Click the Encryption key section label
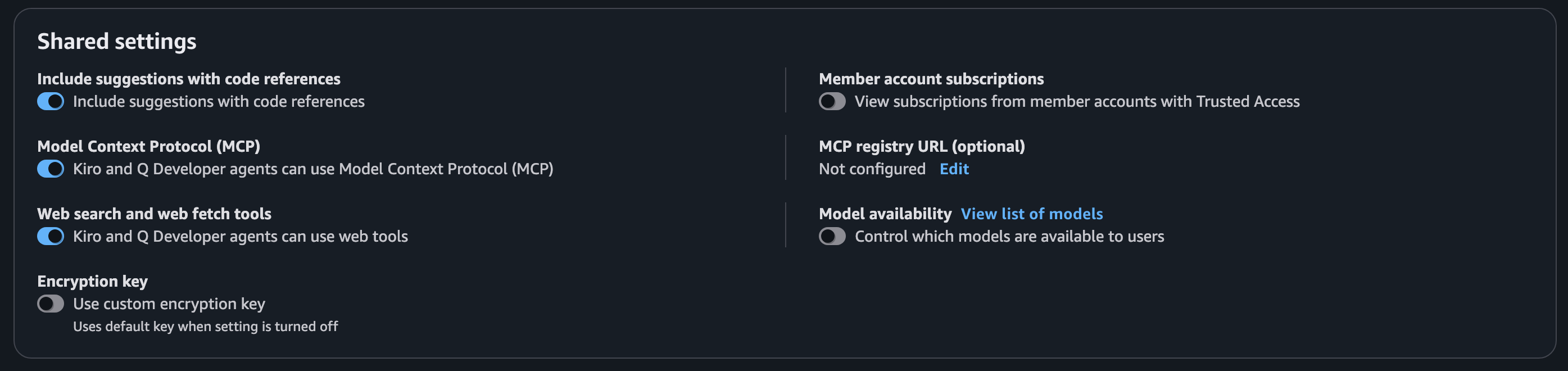1568x371 pixels. pos(93,281)
